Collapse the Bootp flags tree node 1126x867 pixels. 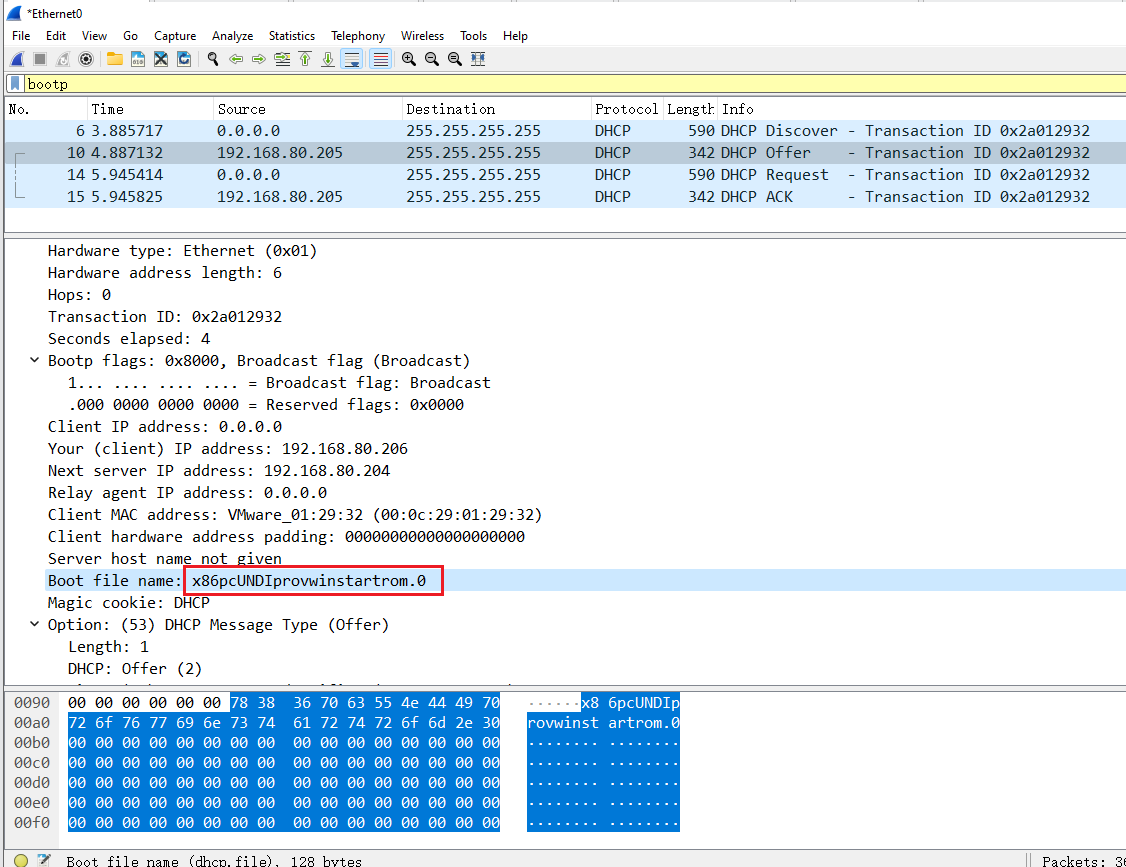(36, 361)
